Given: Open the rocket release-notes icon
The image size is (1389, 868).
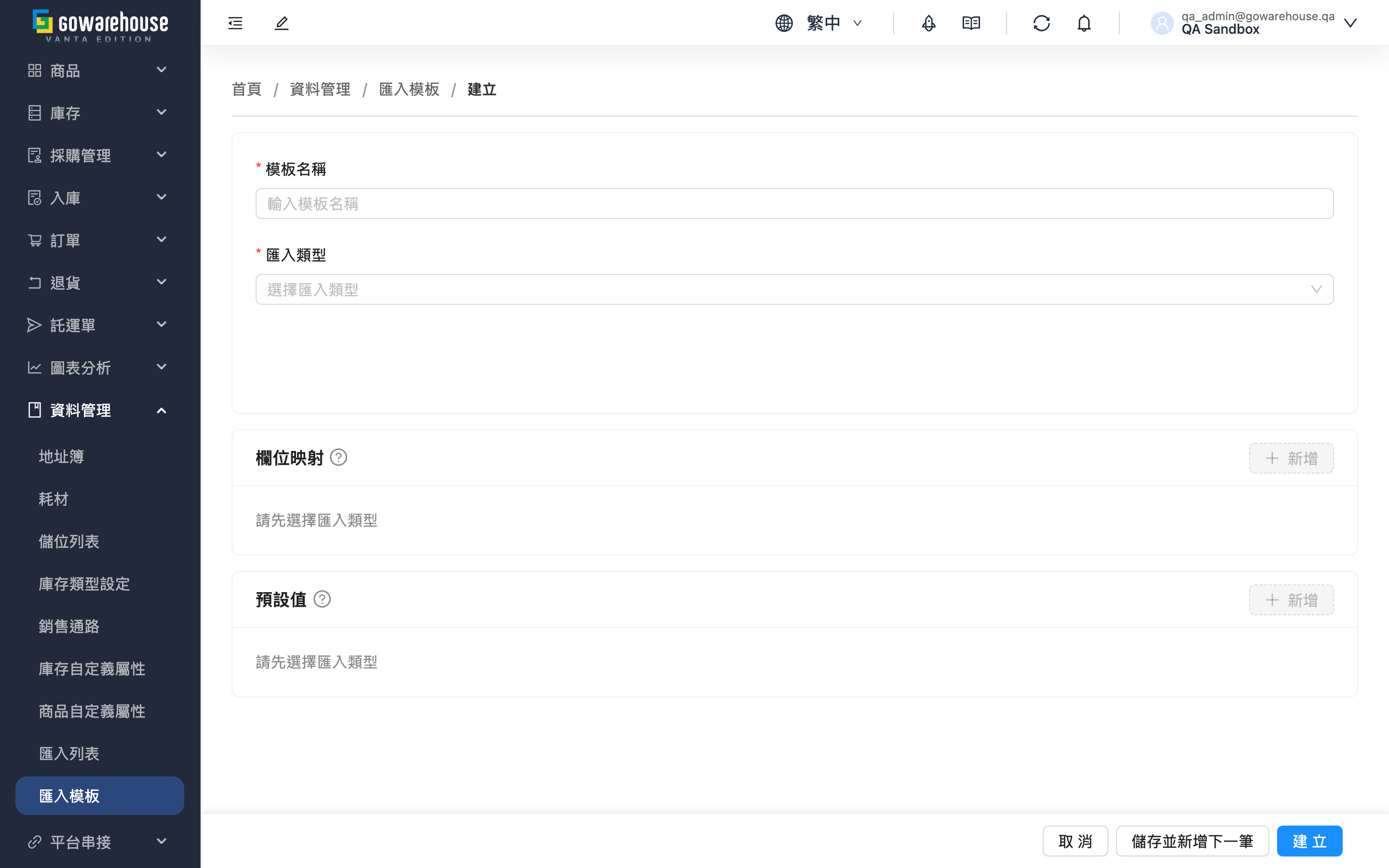Looking at the screenshot, I should click(x=929, y=23).
